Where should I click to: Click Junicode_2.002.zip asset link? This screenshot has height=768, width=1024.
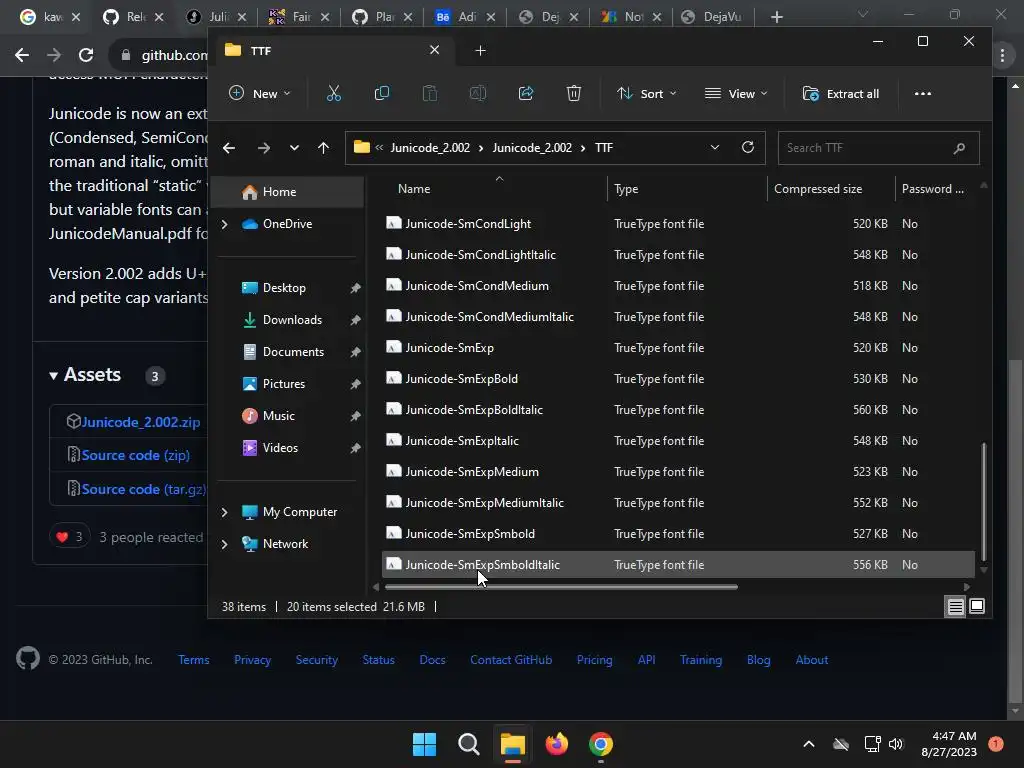pyautogui.click(x=140, y=422)
